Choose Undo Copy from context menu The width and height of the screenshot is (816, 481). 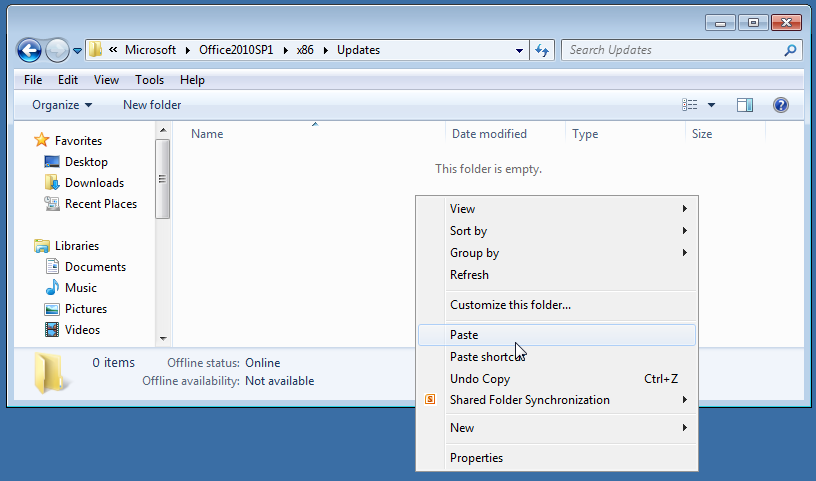(x=557, y=378)
